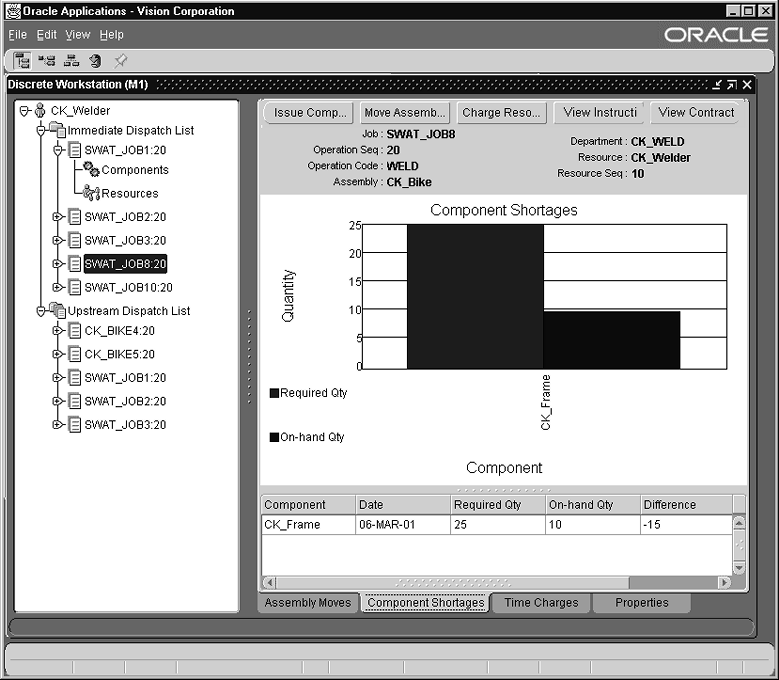The image size is (779, 680).
Task: Collapse the Upstream Dispatch List node
Action: (41, 311)
